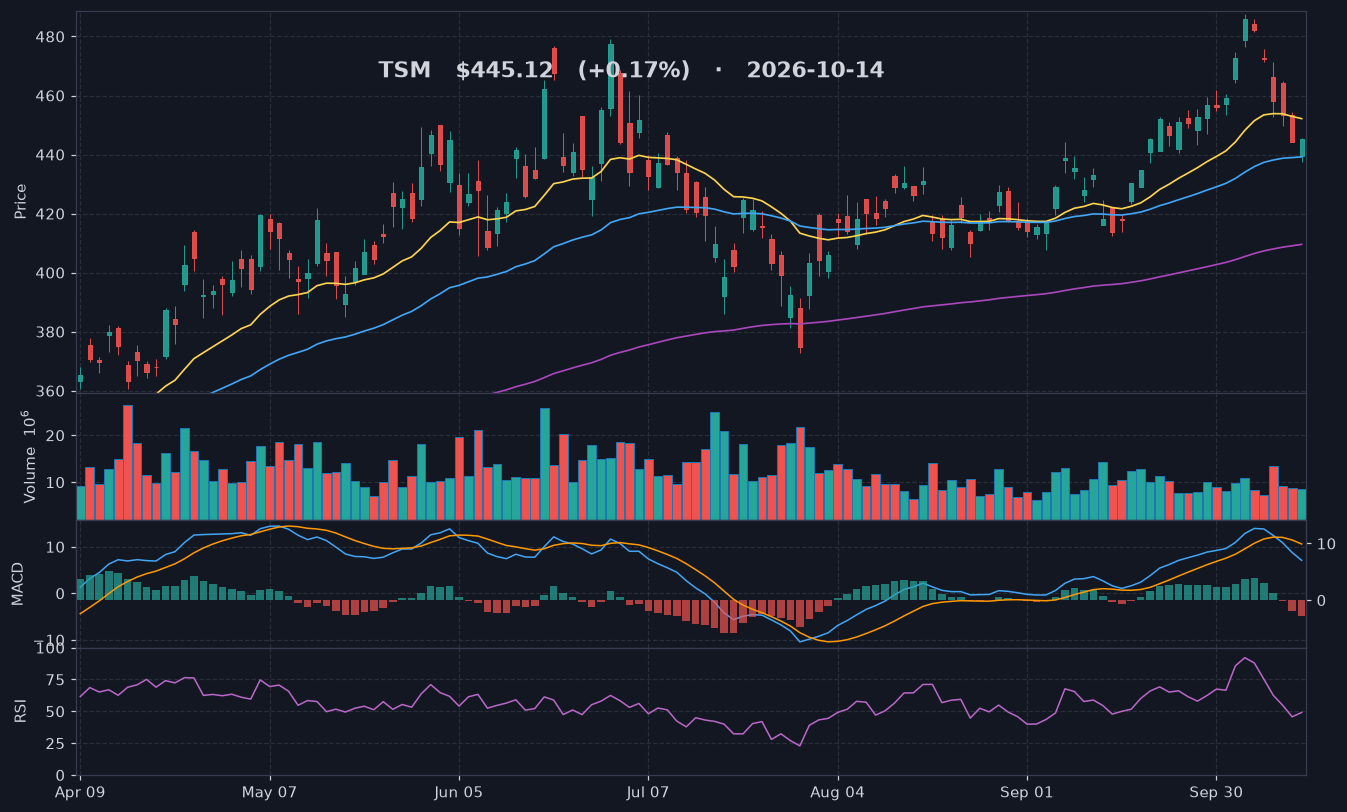
Task: Click the Volume axis label
Action: pos(28,456)
